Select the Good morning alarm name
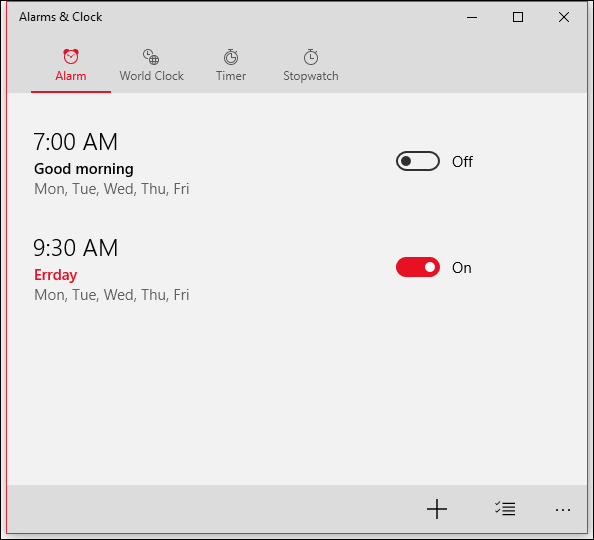The height and width of the screenshot is (540, 594). (x=84, y=169)
